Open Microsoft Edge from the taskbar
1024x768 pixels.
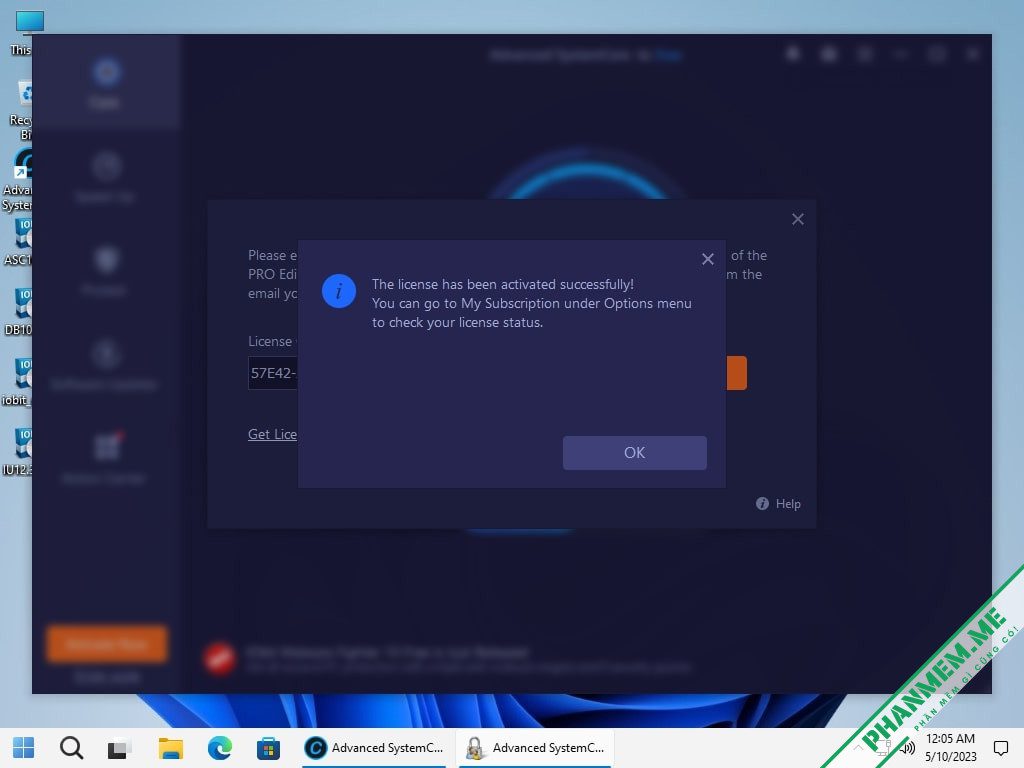(220, 748)
